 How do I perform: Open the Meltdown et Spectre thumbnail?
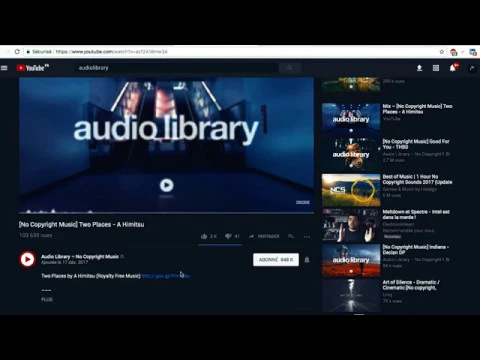point(351,225)
